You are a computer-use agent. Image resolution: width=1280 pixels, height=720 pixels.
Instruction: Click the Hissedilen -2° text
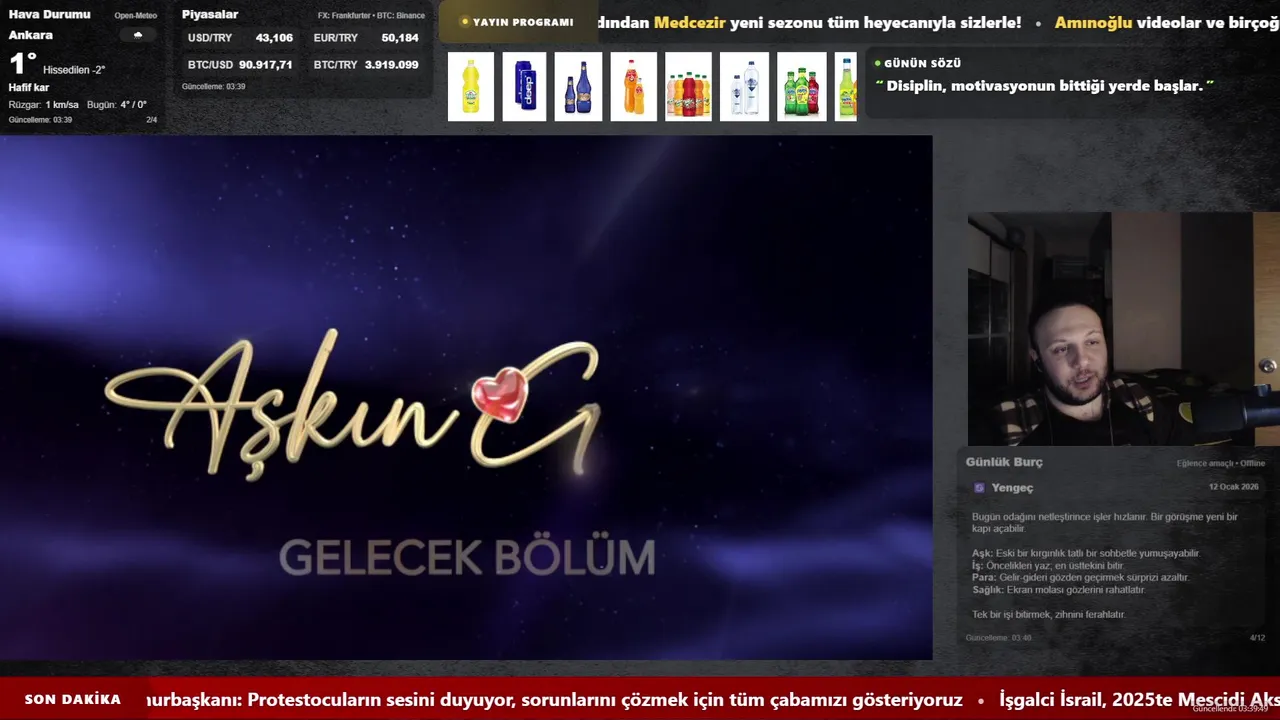(74, 70)
